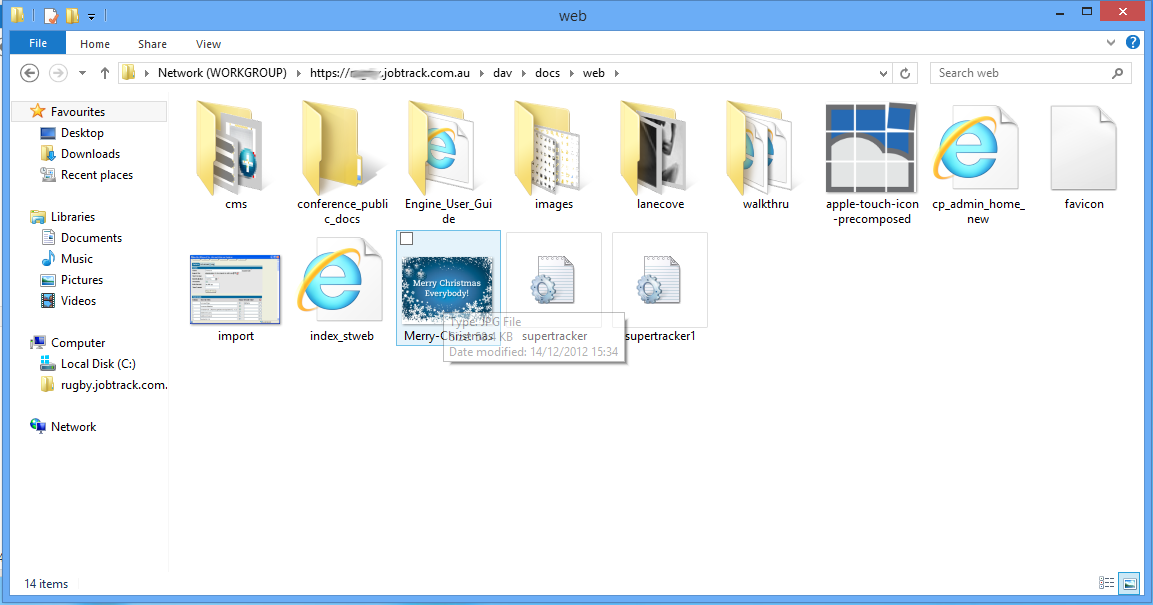This screenshot has width=1153, height=605.
Task: Tick the checkbox on the Merry-Christmas thumbnail
Action: click(406, 238)
